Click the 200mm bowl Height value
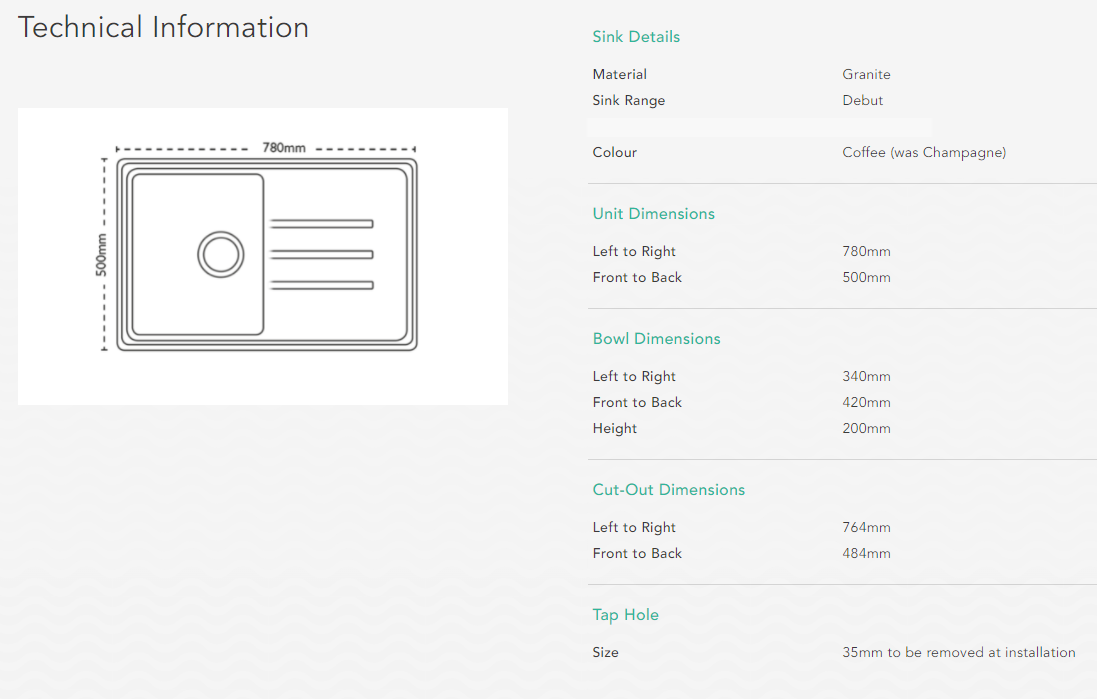The height and width of the screenshot is (699, 1097). click(x=866, y=429)
